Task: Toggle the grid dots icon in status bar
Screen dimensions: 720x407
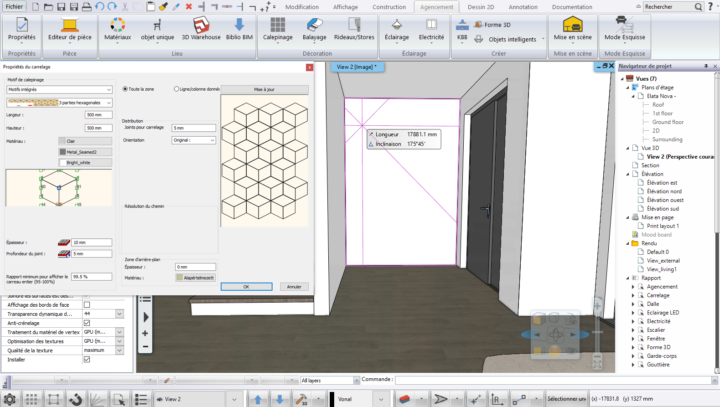Action: (x=31, y=399)
